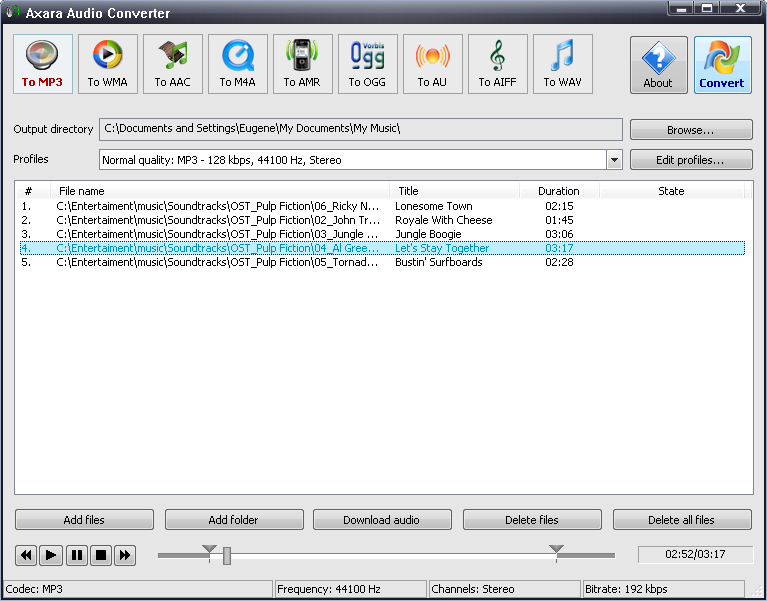Skip forward with the fast-forward button

coord(125,555)
